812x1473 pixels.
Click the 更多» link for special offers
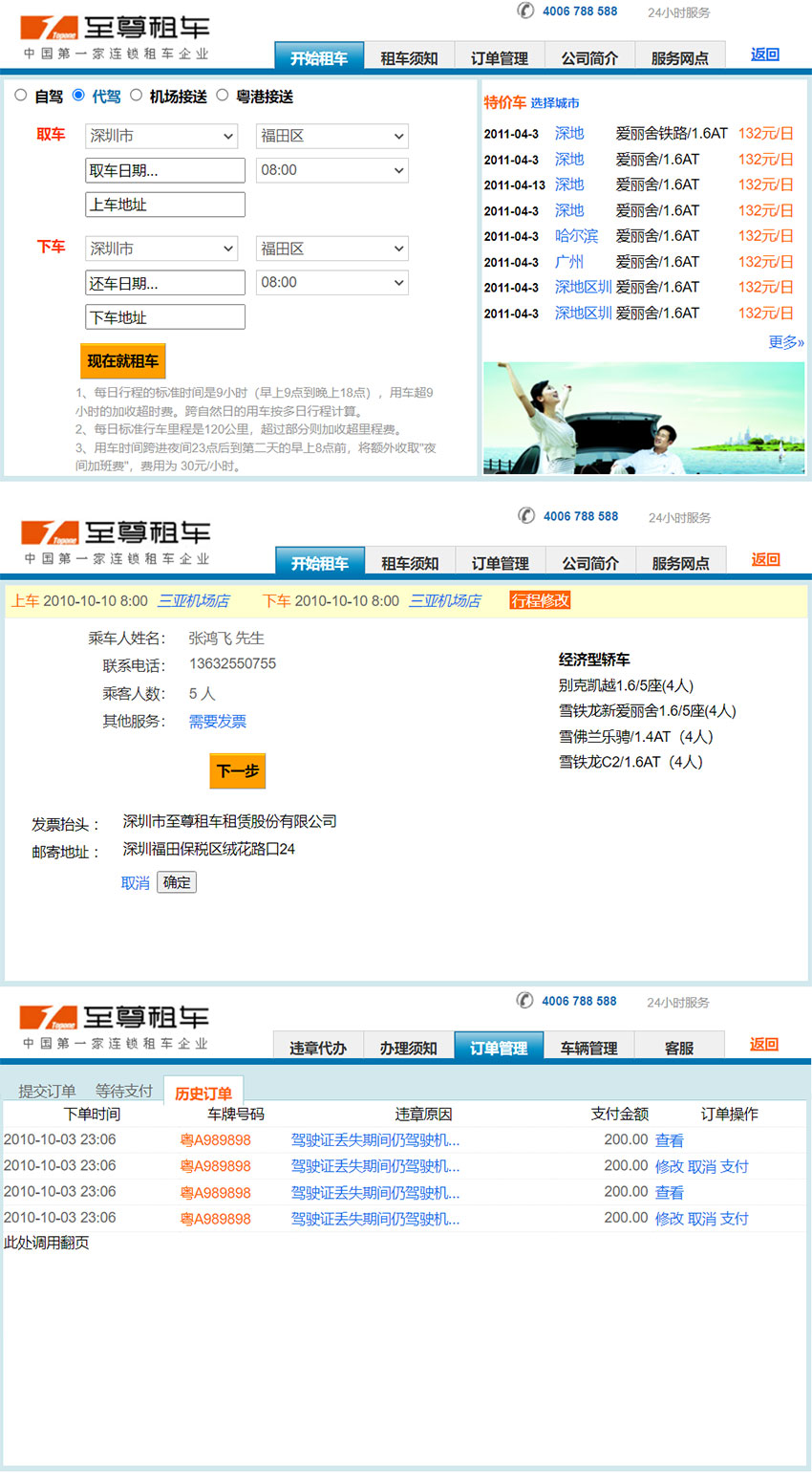[x=786, y=341]
